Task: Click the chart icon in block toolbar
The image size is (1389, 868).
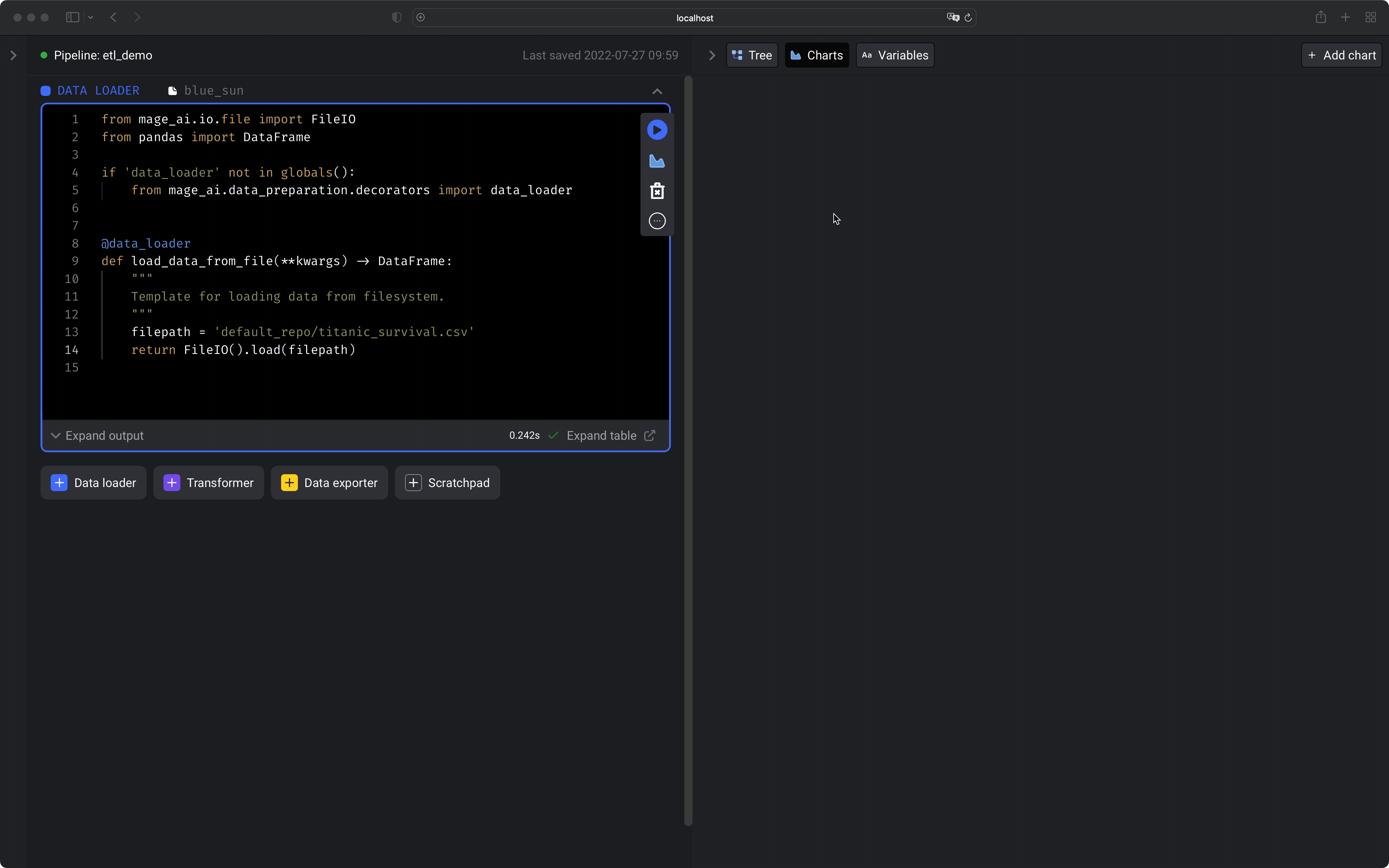Action: 657,161
